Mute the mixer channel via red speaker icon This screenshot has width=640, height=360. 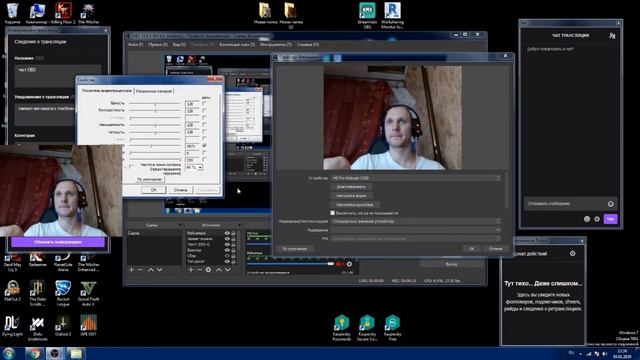pos(339,264)
